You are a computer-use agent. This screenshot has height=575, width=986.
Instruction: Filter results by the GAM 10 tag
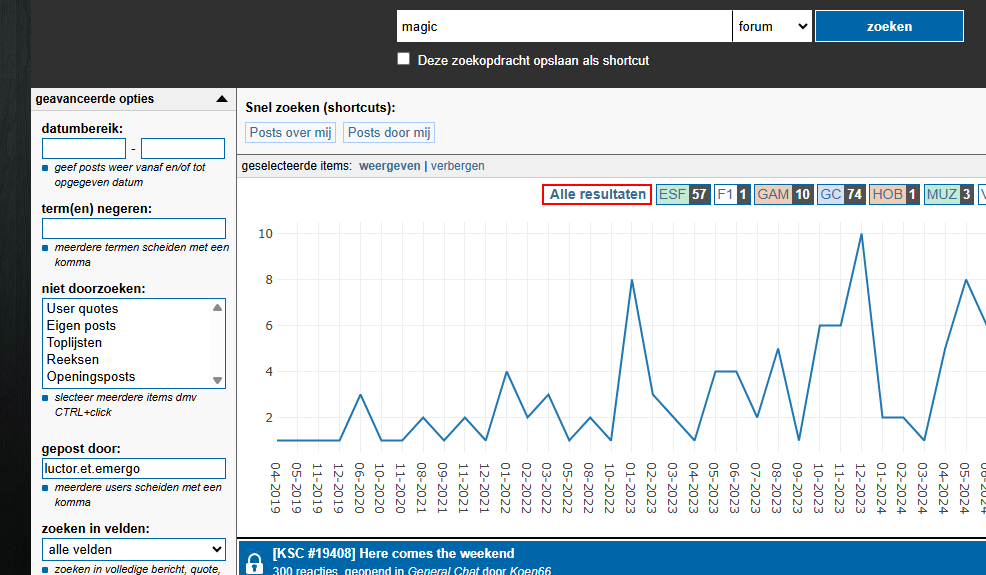[784, 194]
